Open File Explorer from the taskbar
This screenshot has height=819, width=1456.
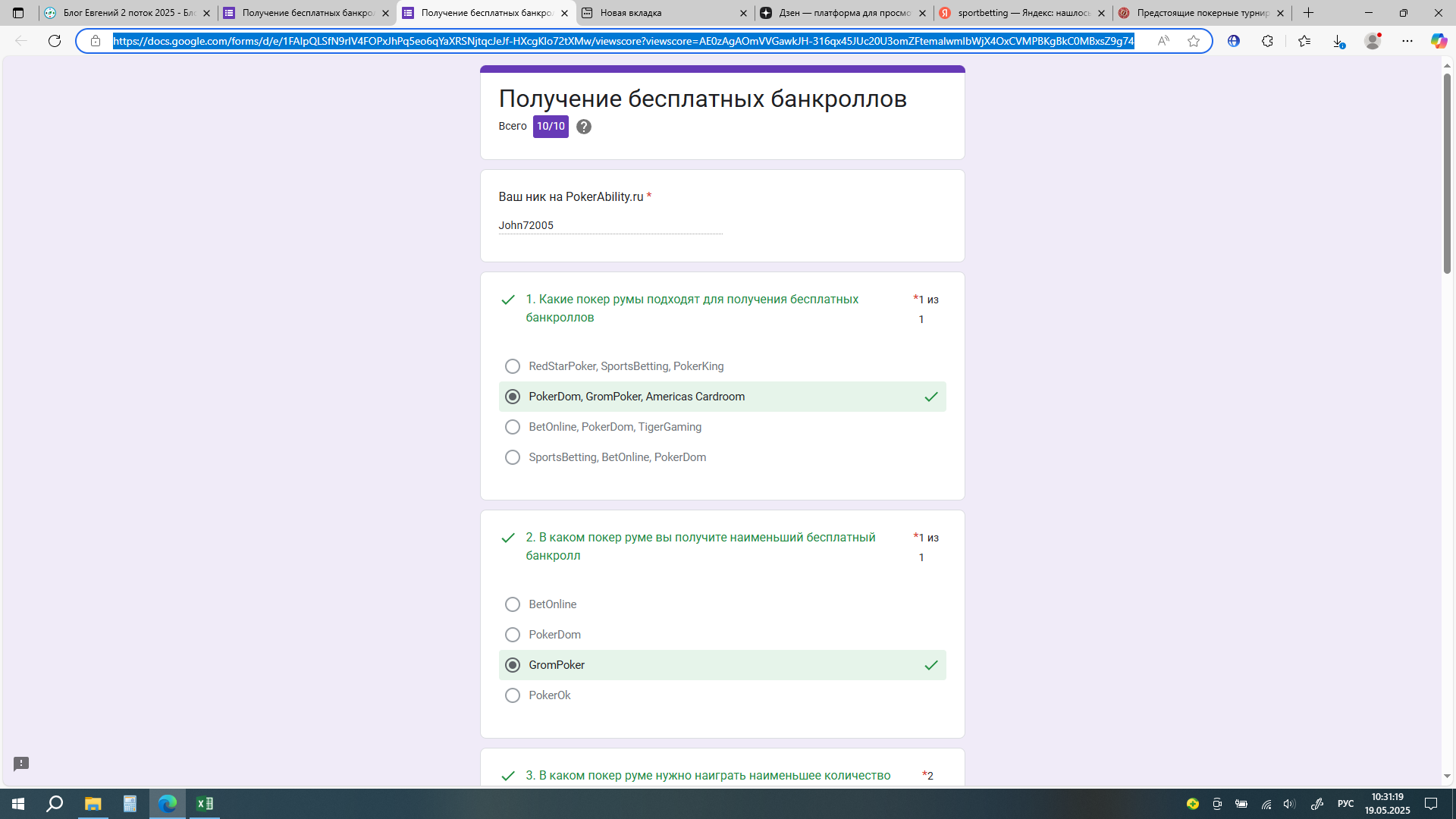93,804
